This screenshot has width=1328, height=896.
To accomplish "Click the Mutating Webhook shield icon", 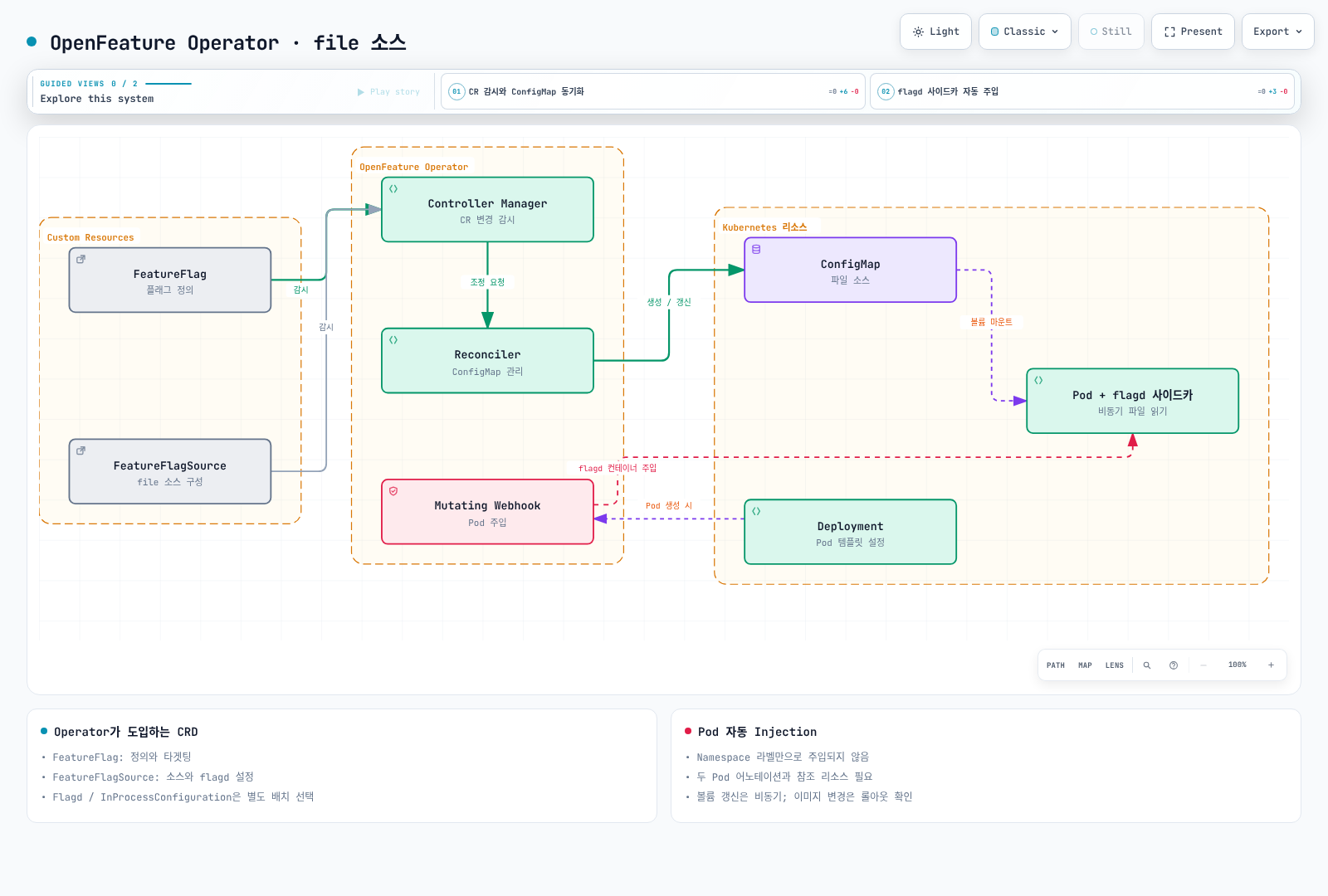I will (x=393, y=491).
